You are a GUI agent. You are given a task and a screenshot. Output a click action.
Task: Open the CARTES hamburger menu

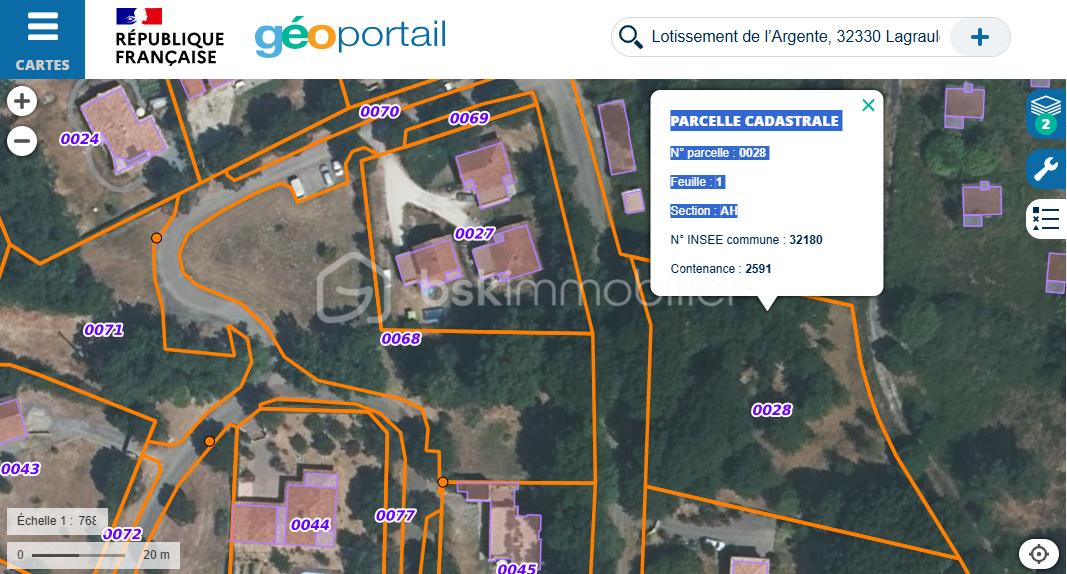[42, 39]
